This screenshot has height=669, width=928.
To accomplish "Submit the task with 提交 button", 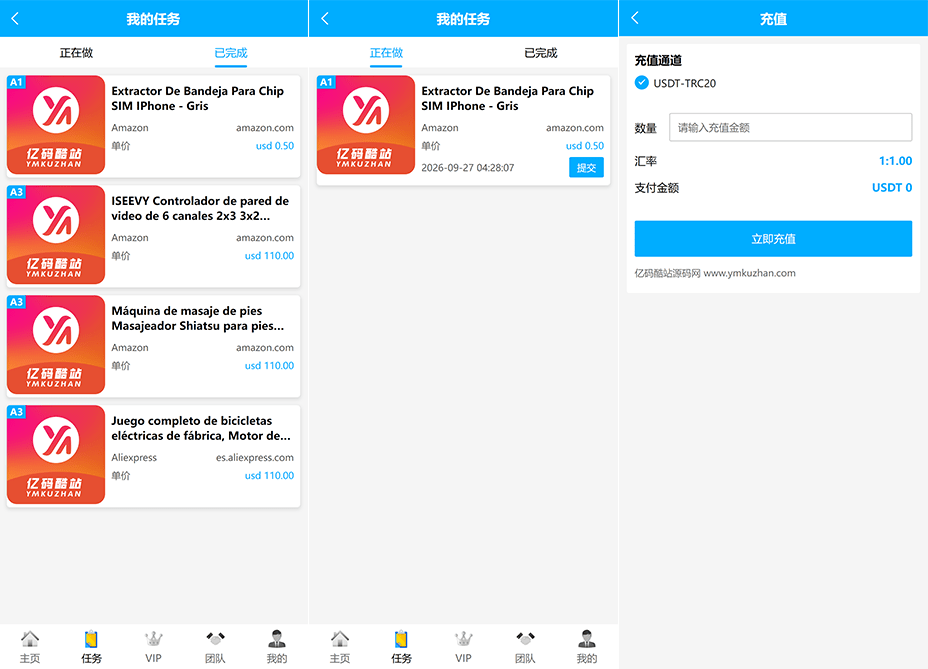I will 587,168.
